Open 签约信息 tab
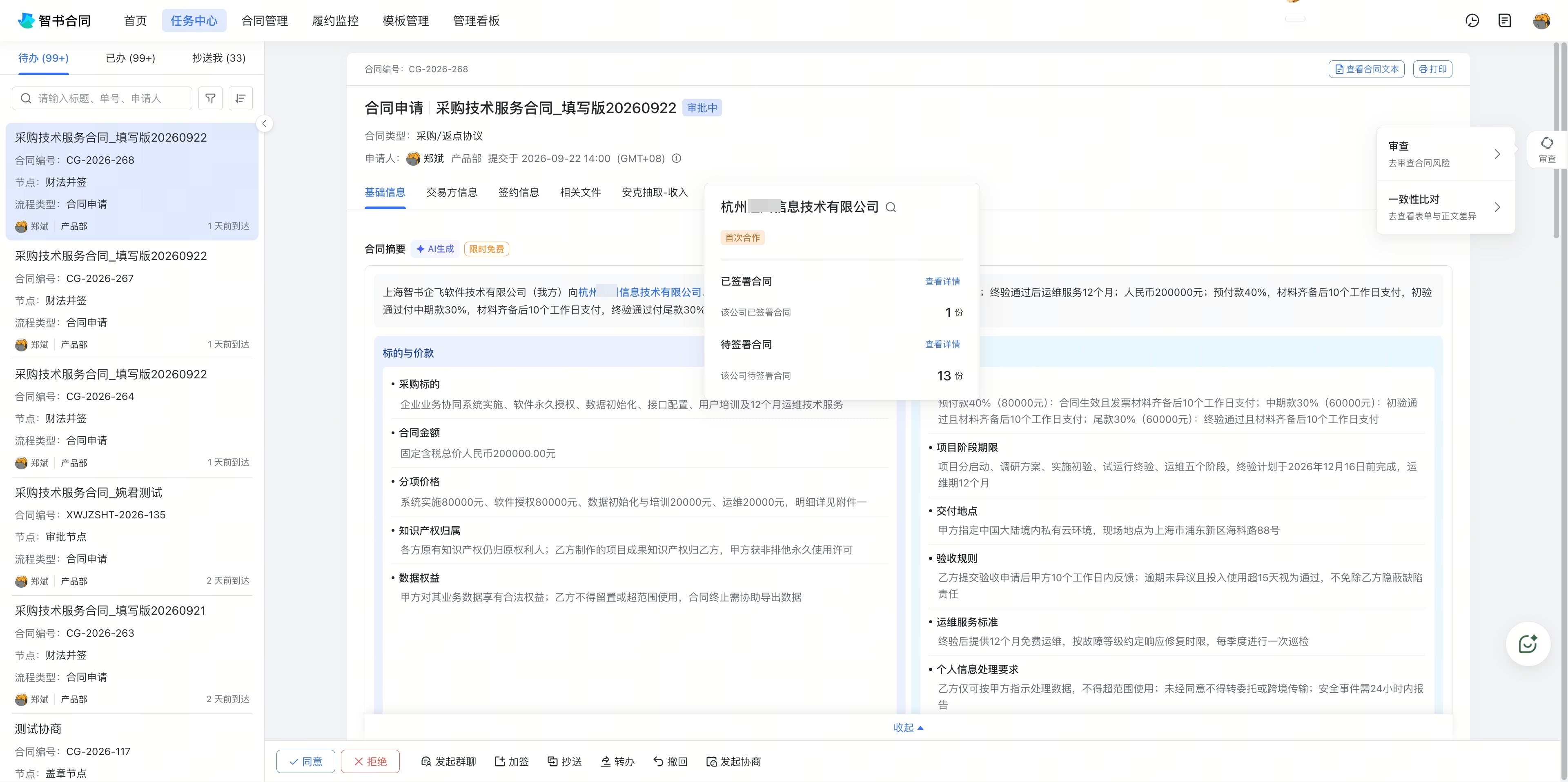 (x=519, y=192)
